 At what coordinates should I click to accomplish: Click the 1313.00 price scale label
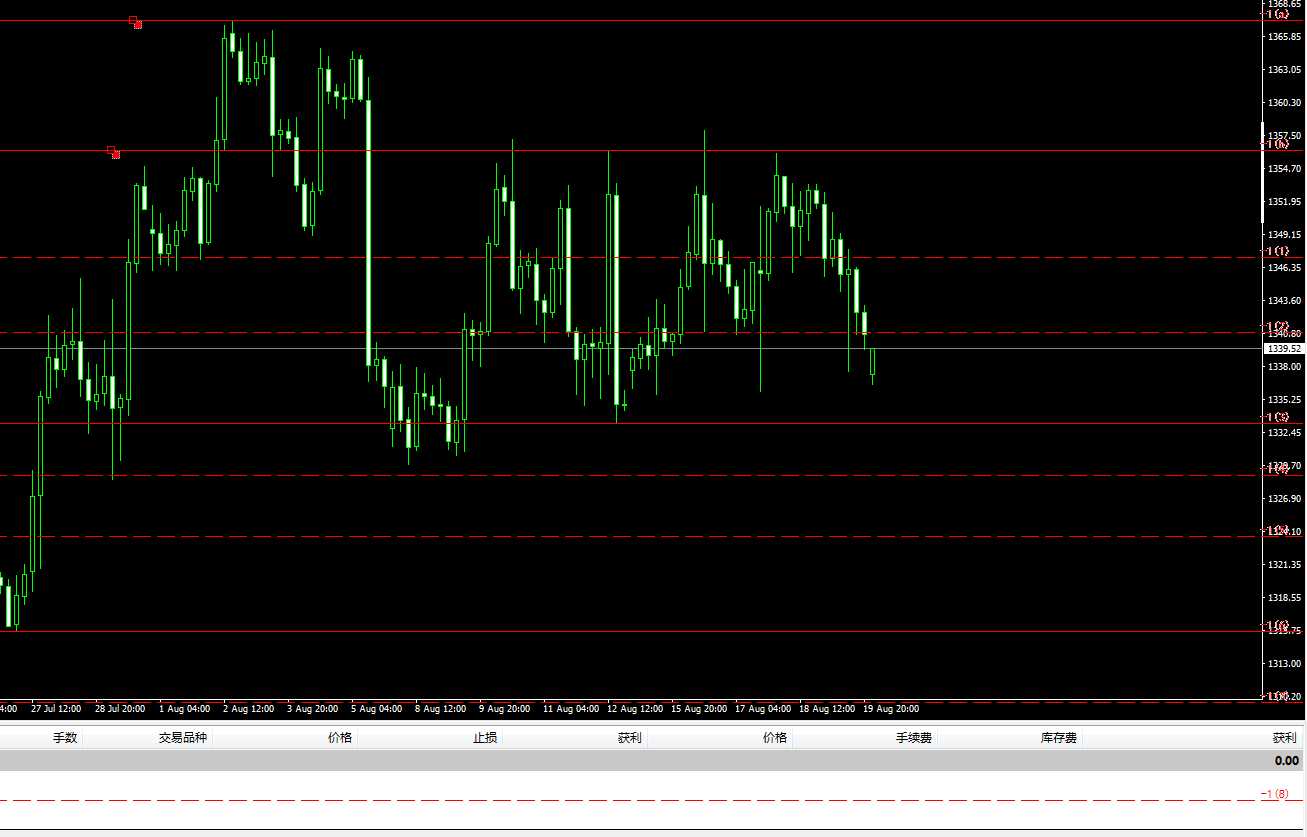(1284, 664)
